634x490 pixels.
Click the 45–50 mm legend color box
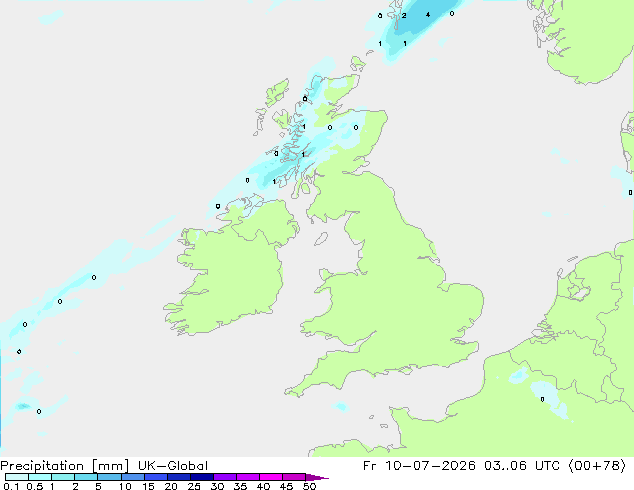click(x=294, y=477)
